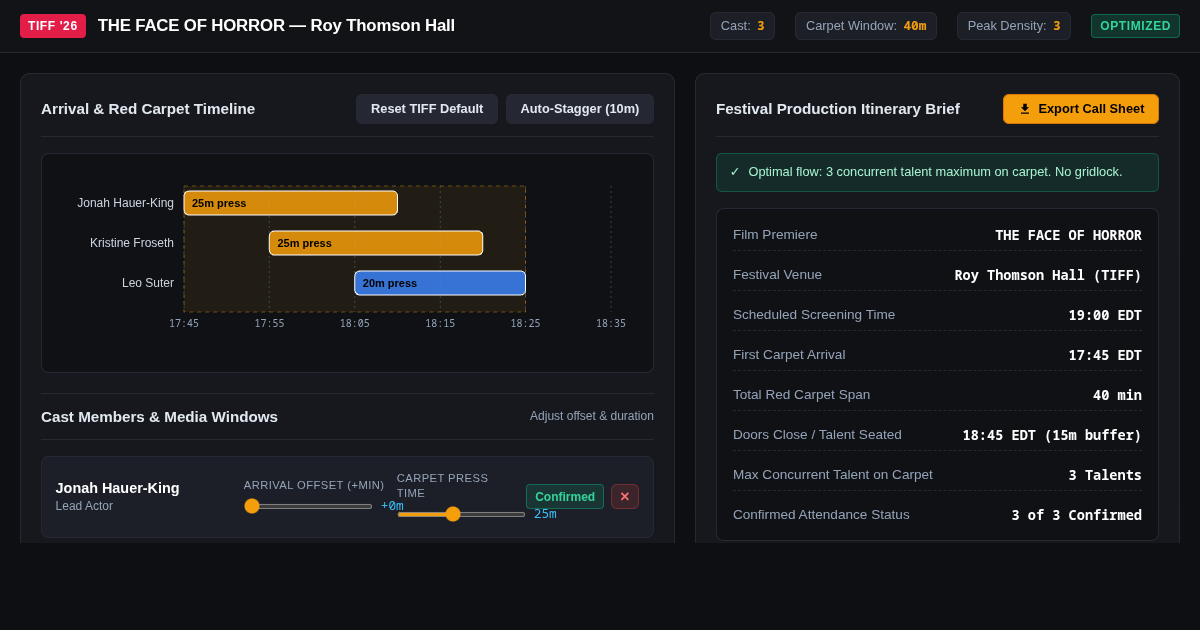Click the 19:00 EDT screening time value
This screenshot has width=1200, height=630.
tap(1105, 315)
